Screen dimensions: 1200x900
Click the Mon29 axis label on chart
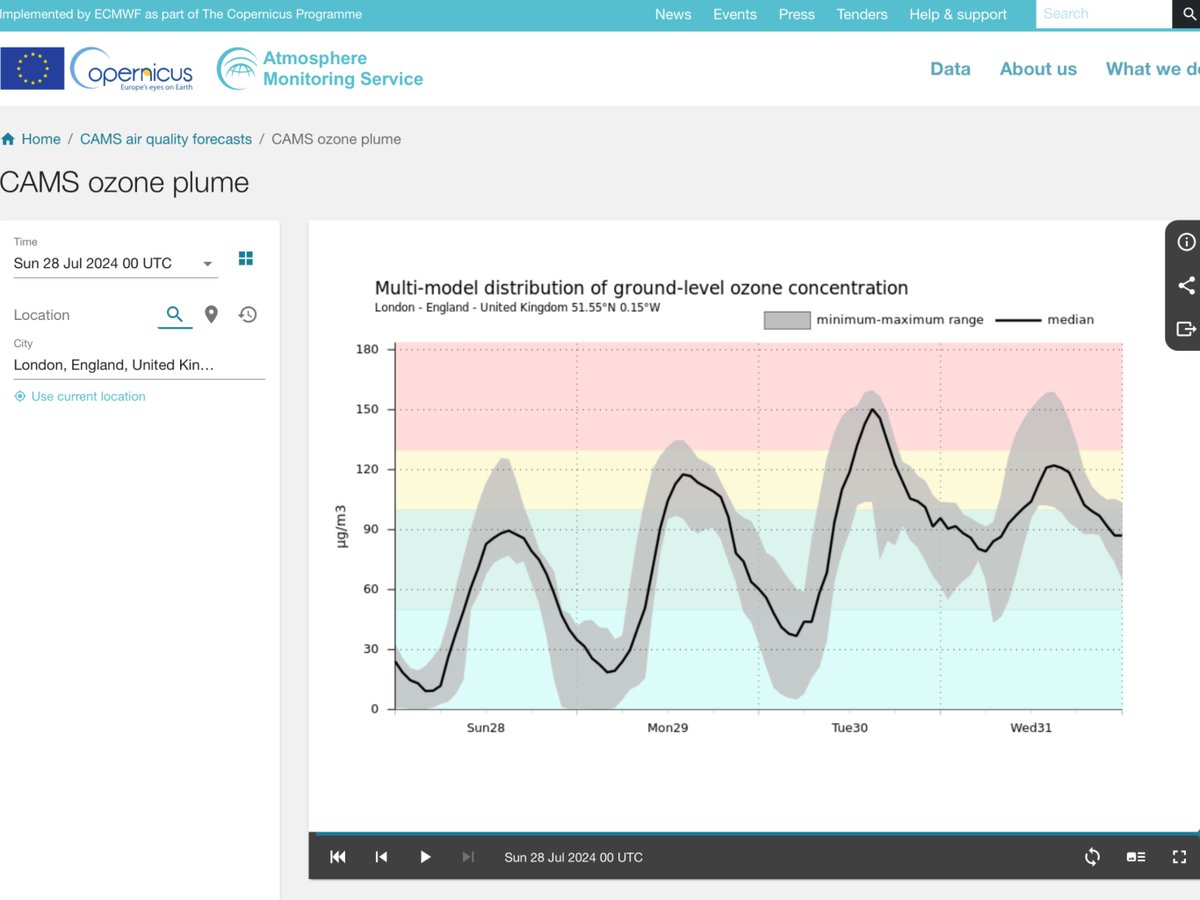(x=667, y=728)
